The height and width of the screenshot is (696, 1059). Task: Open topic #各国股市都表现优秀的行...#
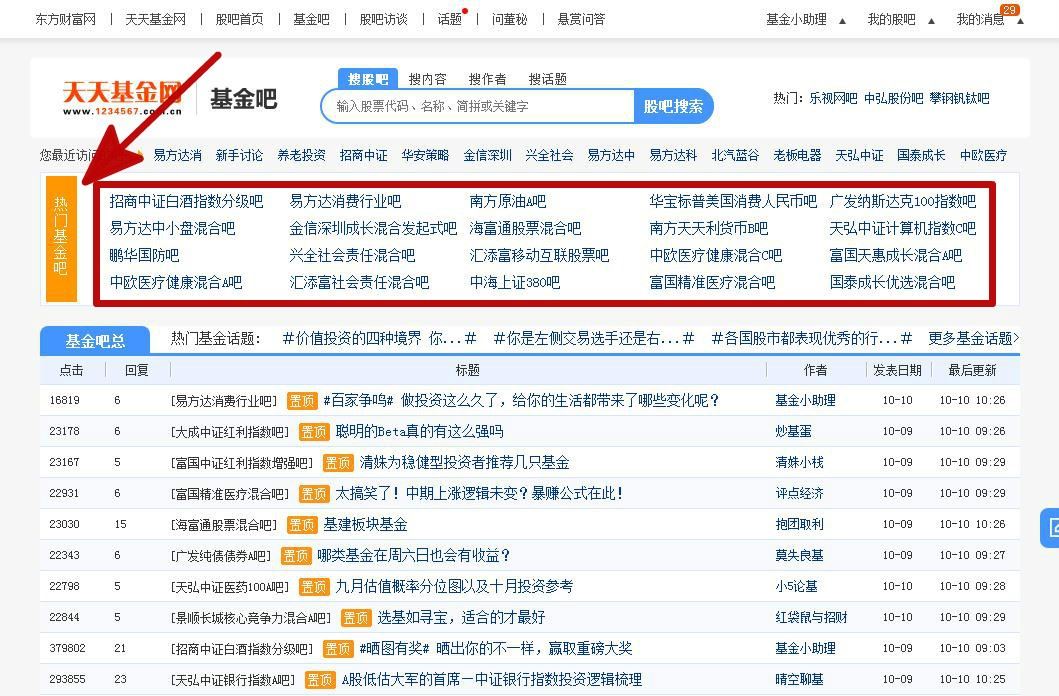point(812,338)
